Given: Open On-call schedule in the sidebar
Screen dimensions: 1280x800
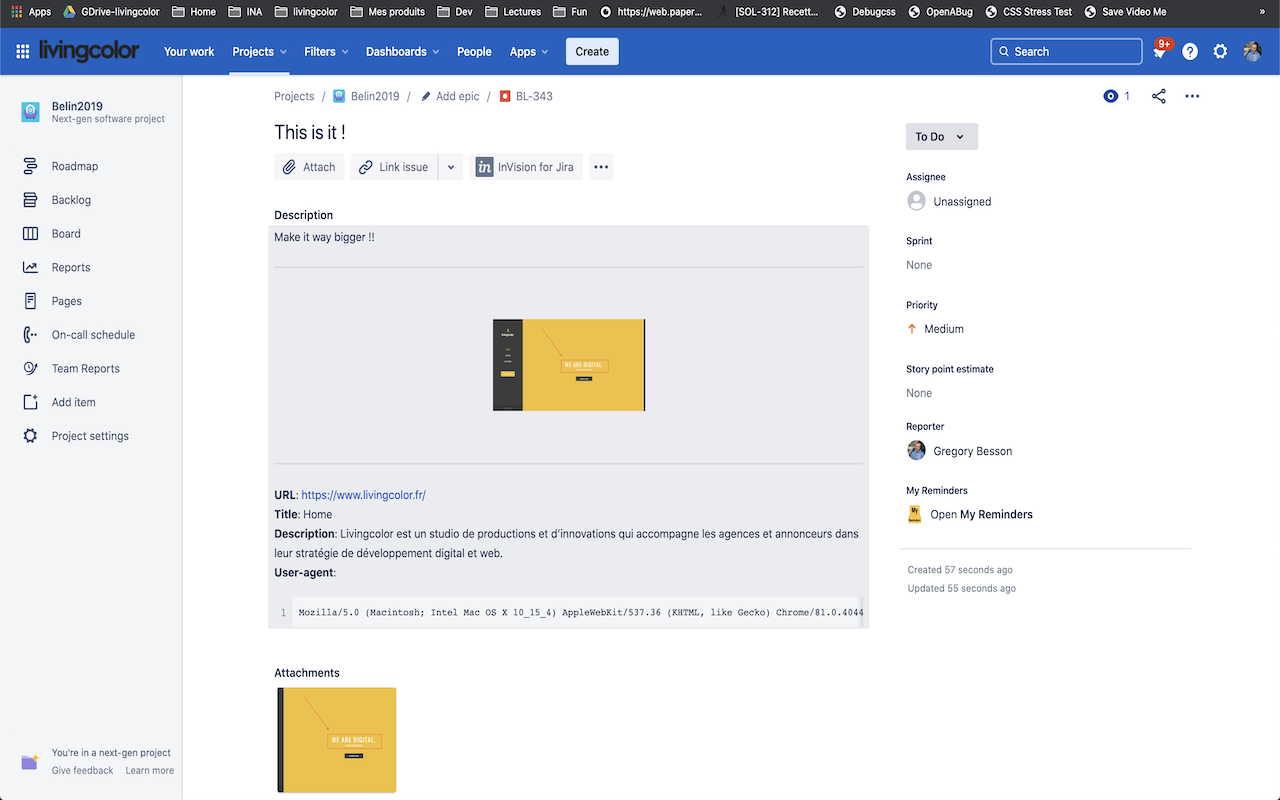Looking at the screenshot, I should [91, 335].
